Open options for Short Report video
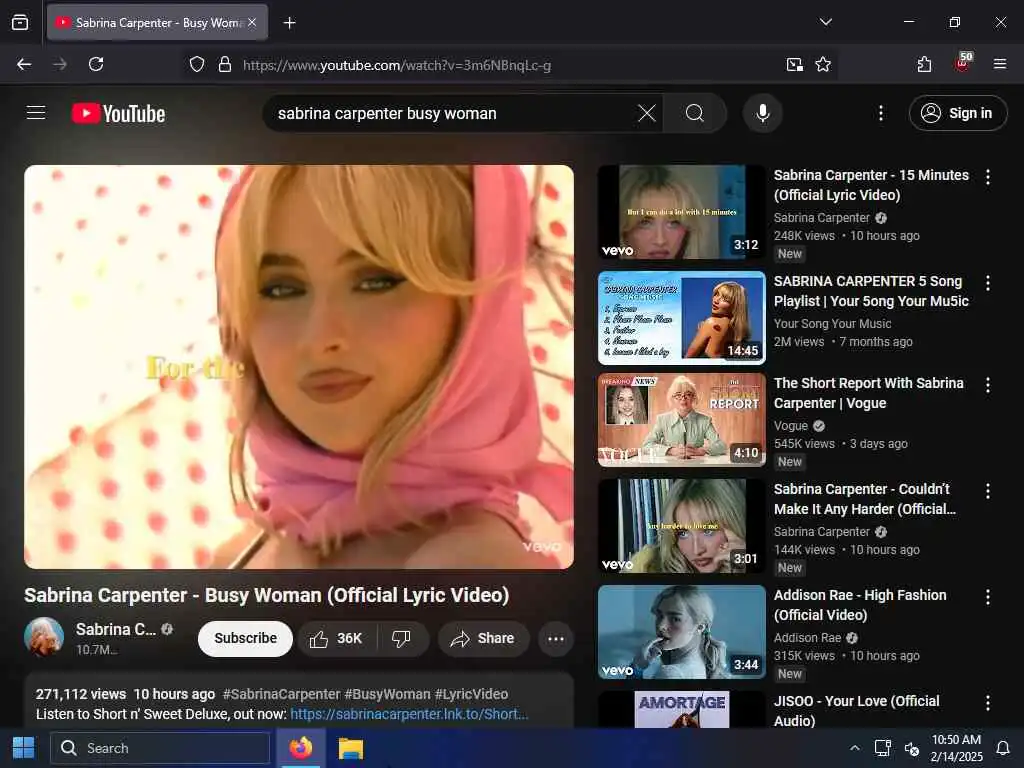This screenshot has height=768, width=1024. pos(987,385)
